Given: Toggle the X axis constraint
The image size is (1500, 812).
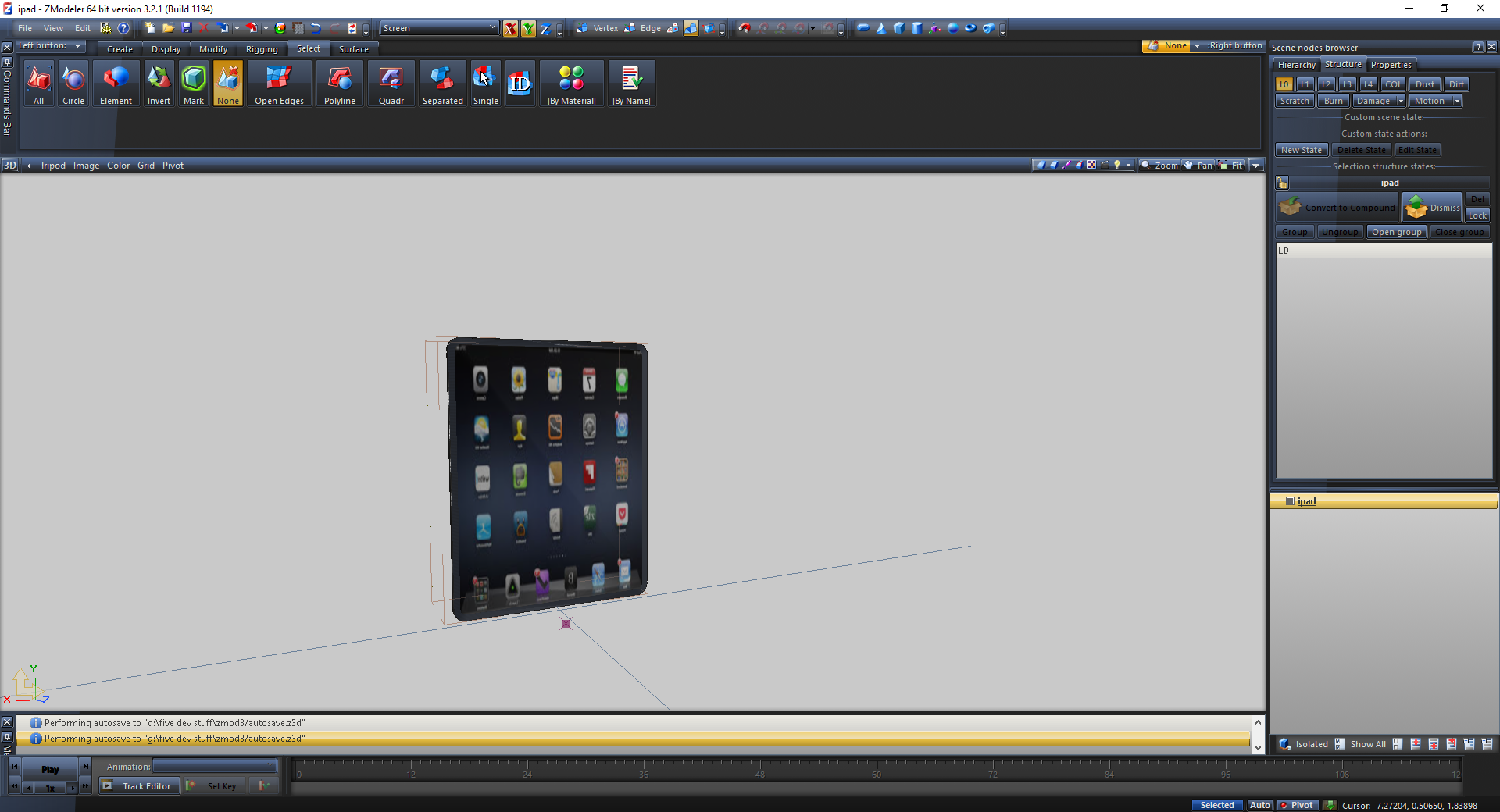Looking at the screenshot, I should tap(510, 29).
